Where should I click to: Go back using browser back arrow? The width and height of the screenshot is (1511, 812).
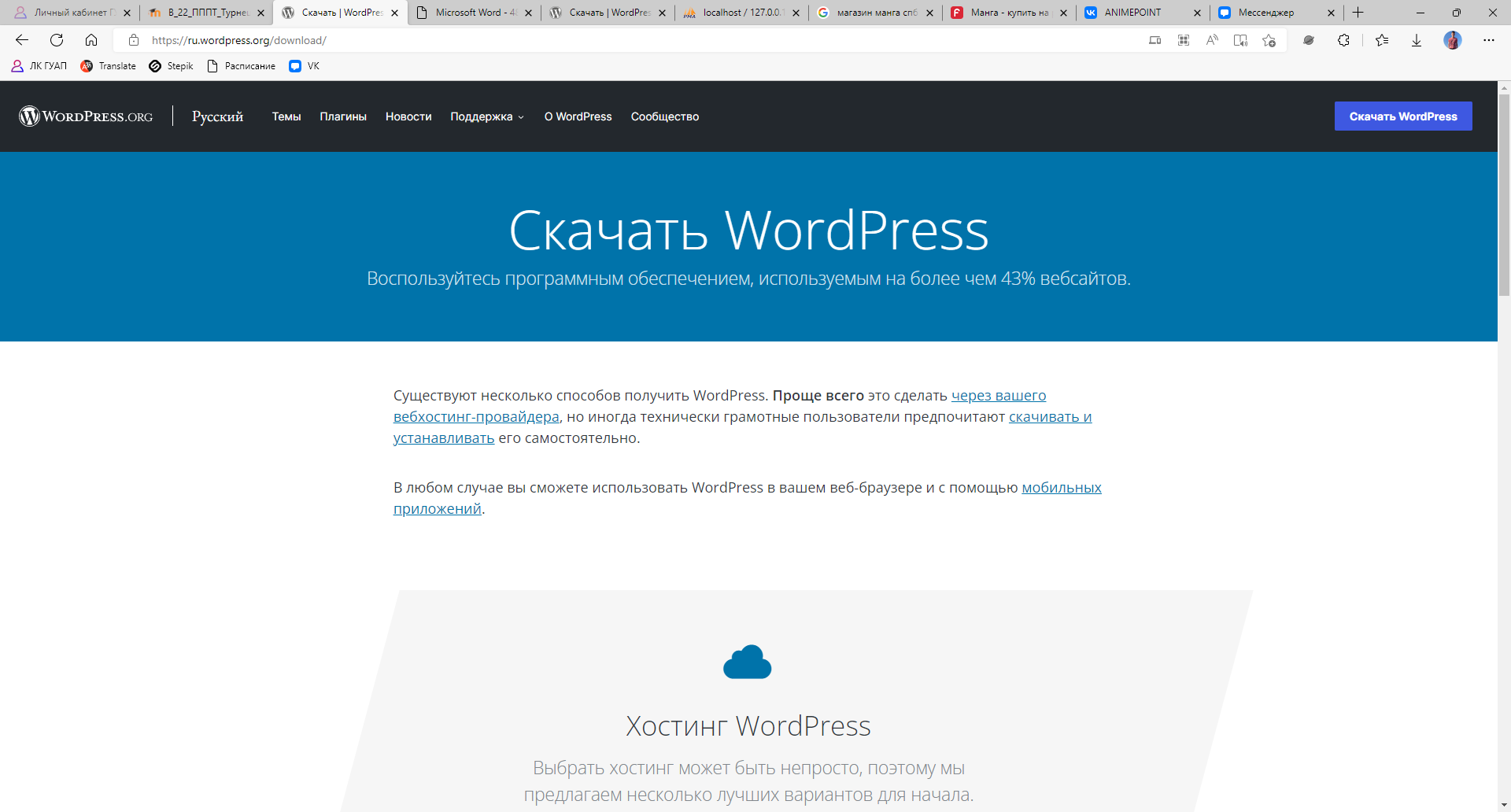(22, 40)
